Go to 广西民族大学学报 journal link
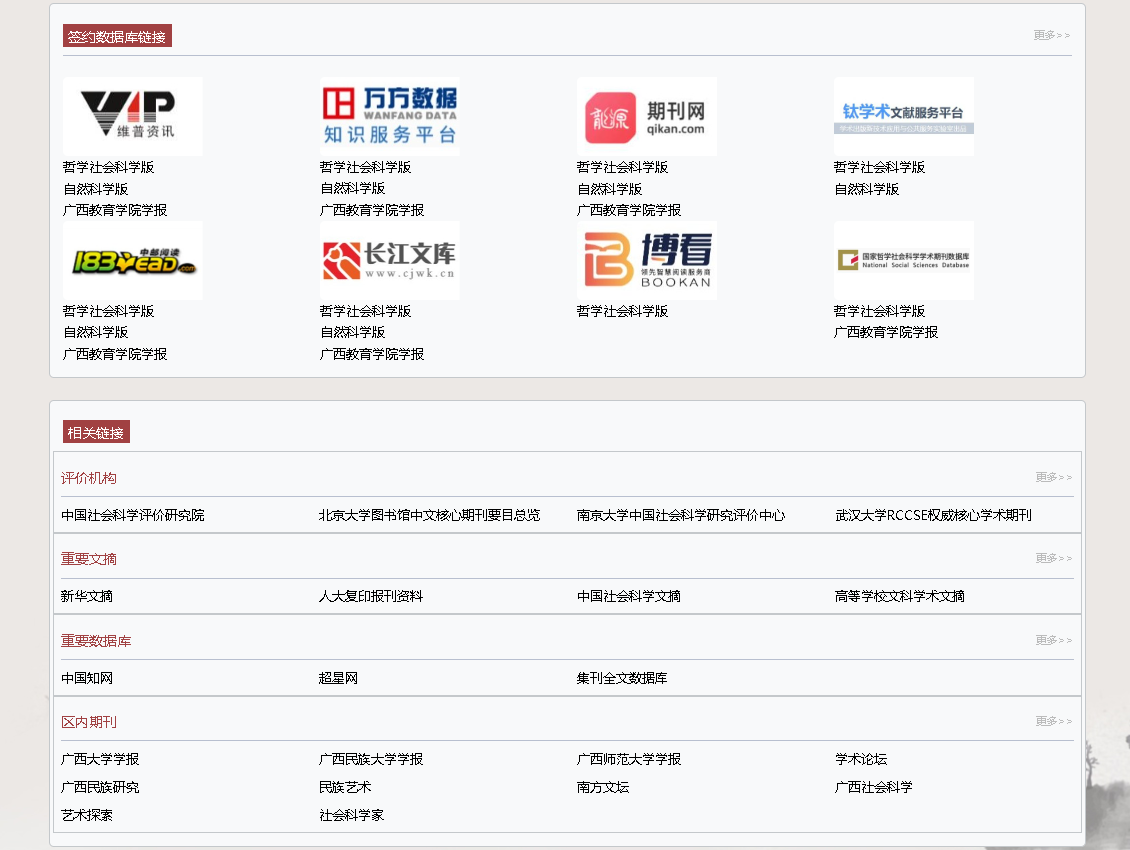Viewport: 1130px width, 850px height. pos(371,759)
